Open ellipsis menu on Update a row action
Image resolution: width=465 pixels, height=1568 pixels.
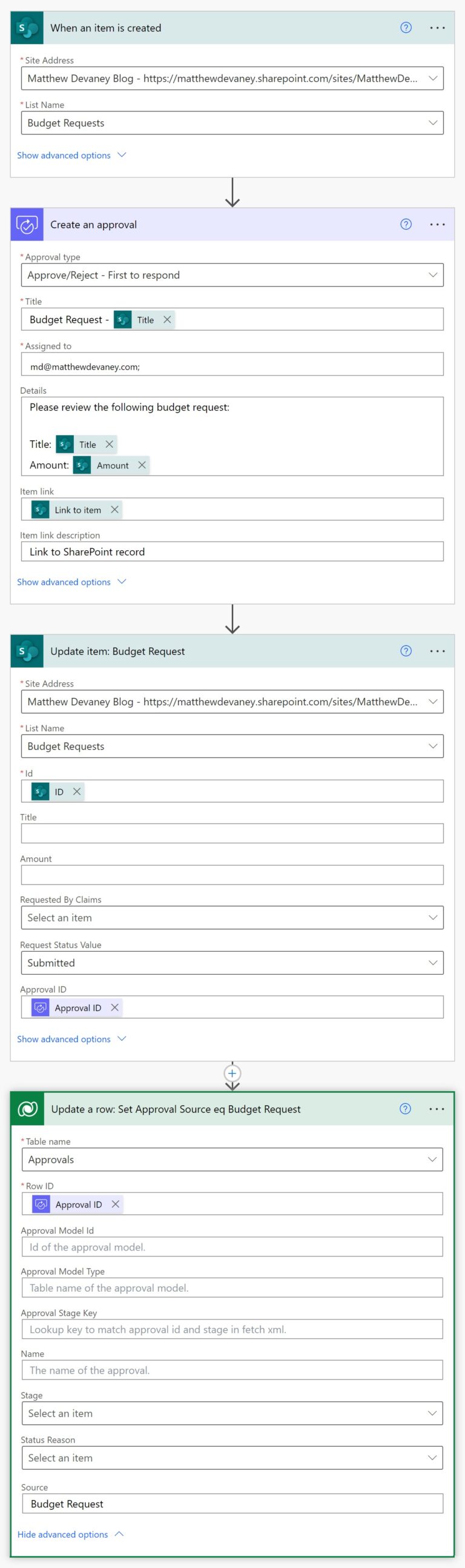pos(437,1108)
